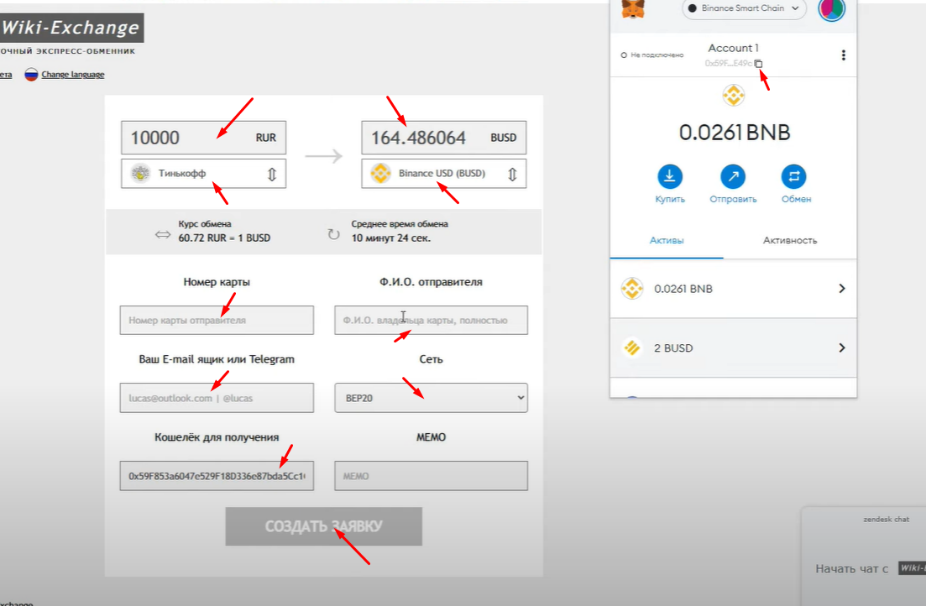
Task: Copy the Account 1 address to clipboard
Action: [758, 63]
